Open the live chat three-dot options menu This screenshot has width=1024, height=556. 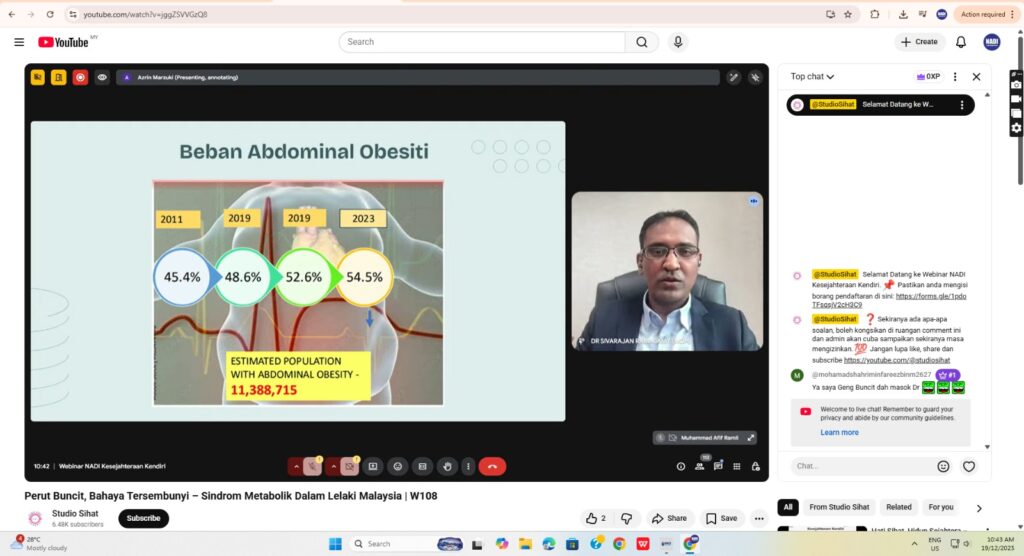955,77
